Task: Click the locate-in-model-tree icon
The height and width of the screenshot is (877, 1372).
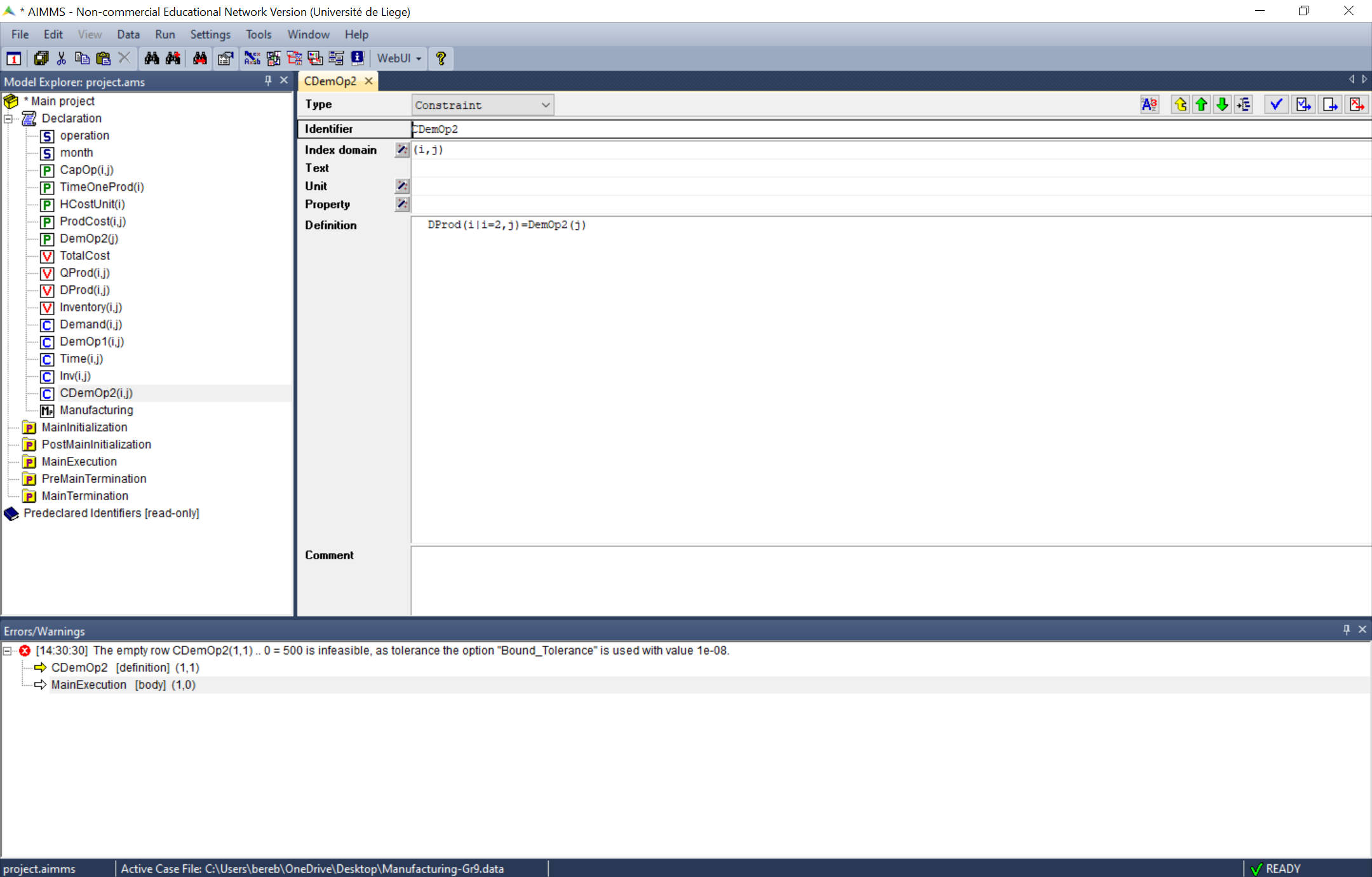Action: point(1244,104)
